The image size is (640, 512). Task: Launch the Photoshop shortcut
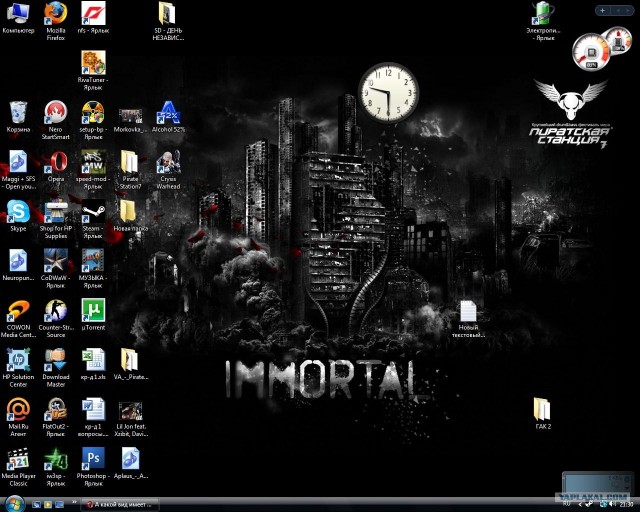[x=93, y=467]
